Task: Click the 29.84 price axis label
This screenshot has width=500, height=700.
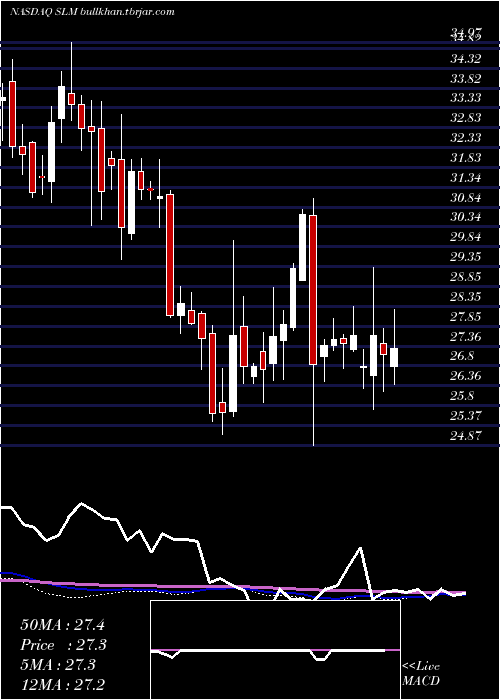Action: click(x=466, y=237)
